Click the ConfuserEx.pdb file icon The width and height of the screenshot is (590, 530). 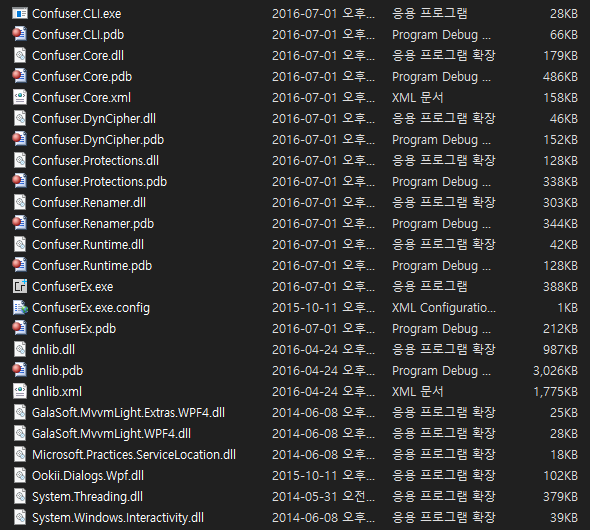(20, 329)
